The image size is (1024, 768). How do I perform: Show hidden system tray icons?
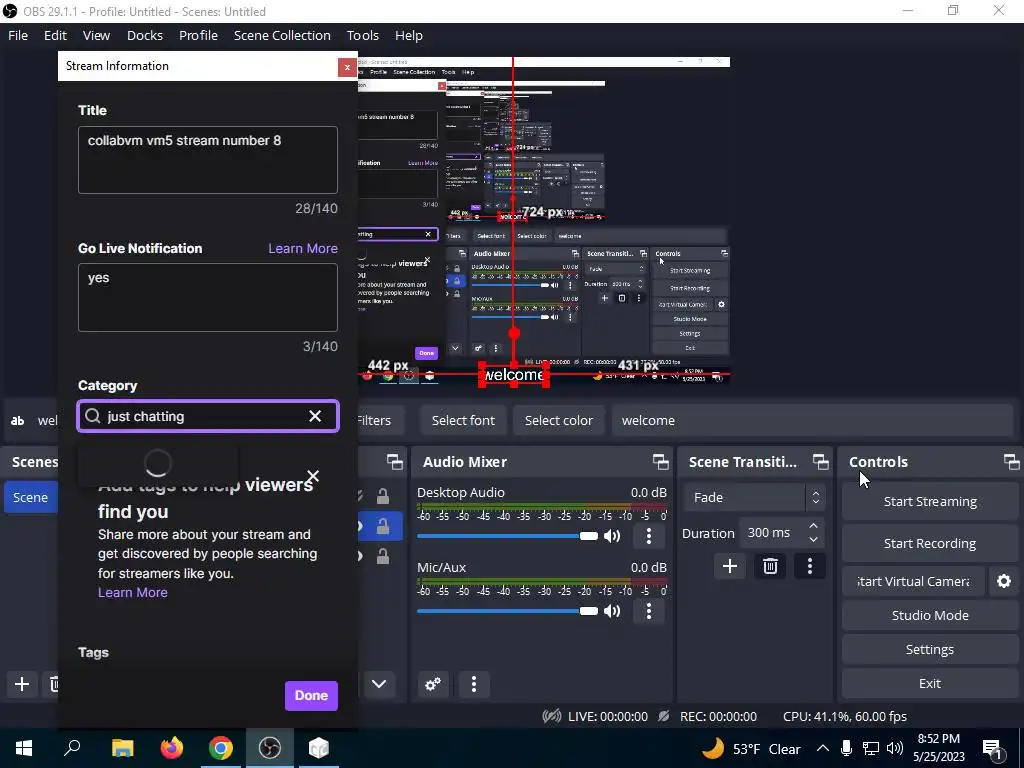(x=823, y=748)
